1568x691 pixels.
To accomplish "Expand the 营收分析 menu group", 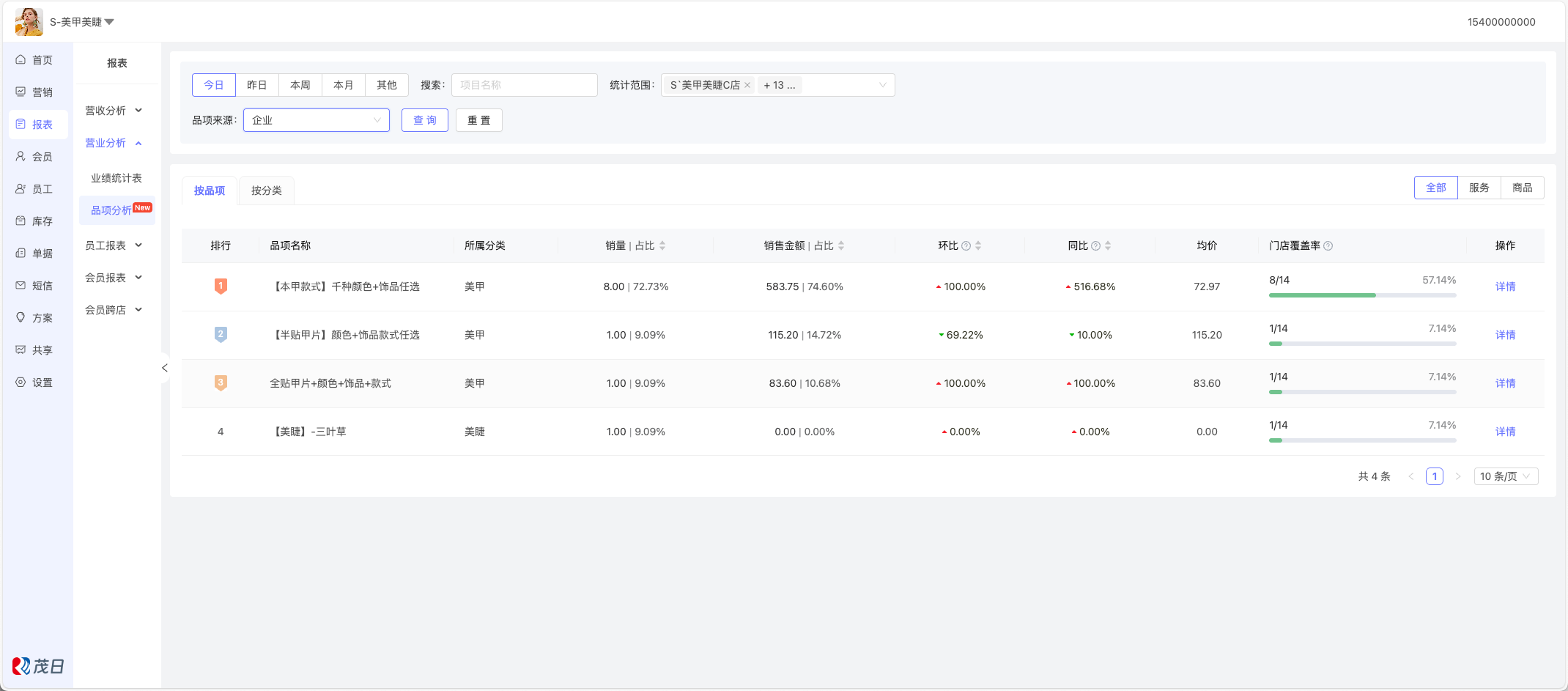I will (x=114, y=111).
